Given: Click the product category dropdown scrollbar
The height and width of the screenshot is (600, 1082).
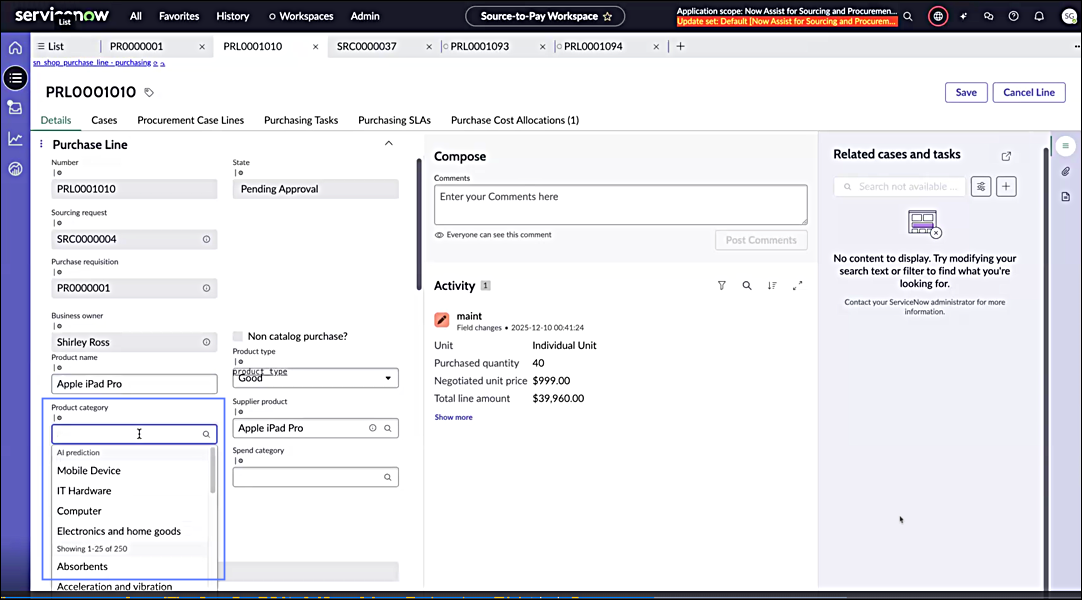Looking at the screenshot, I should coord(213,471).
